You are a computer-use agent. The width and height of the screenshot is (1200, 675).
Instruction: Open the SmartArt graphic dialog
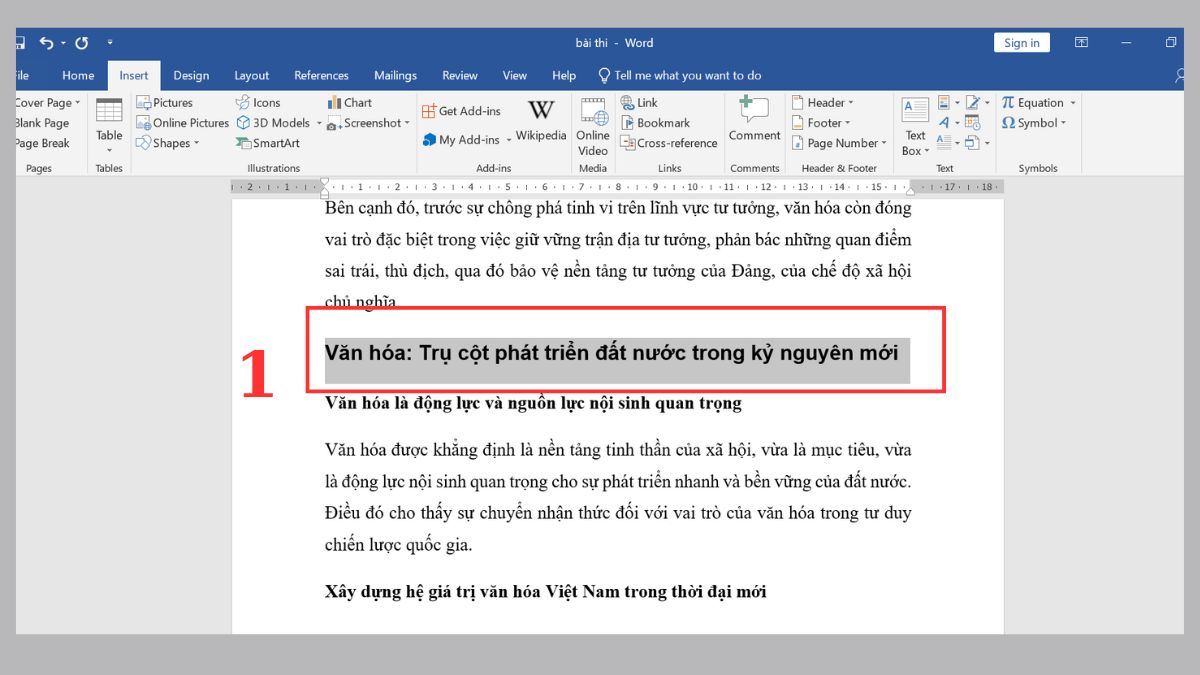coord(268,143)
